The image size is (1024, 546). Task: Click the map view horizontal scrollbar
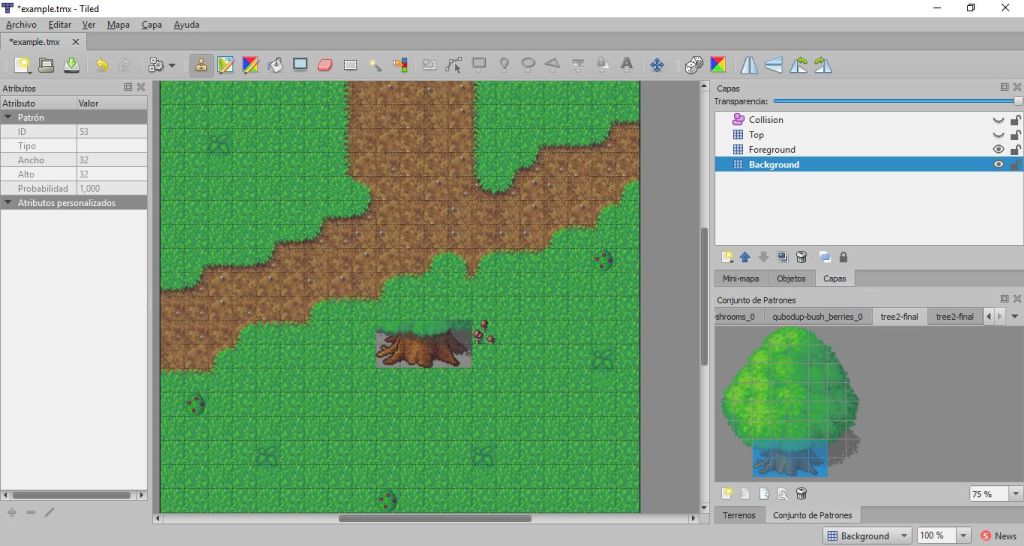[435, 519]
